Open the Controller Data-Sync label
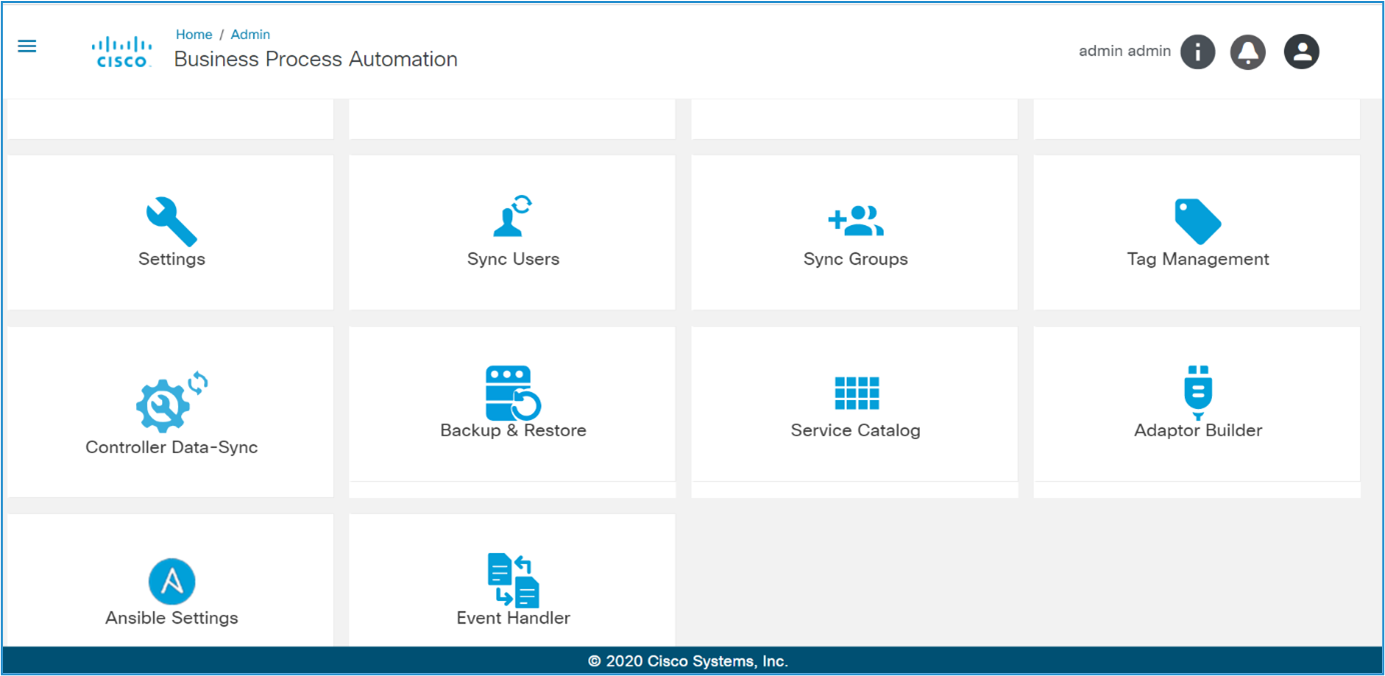 pos(172,447)
